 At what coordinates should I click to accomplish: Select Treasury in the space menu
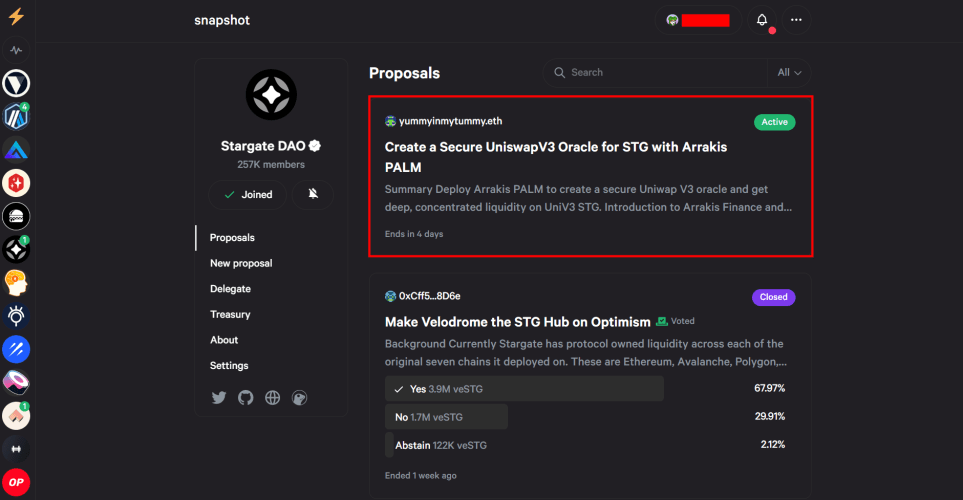230,314
